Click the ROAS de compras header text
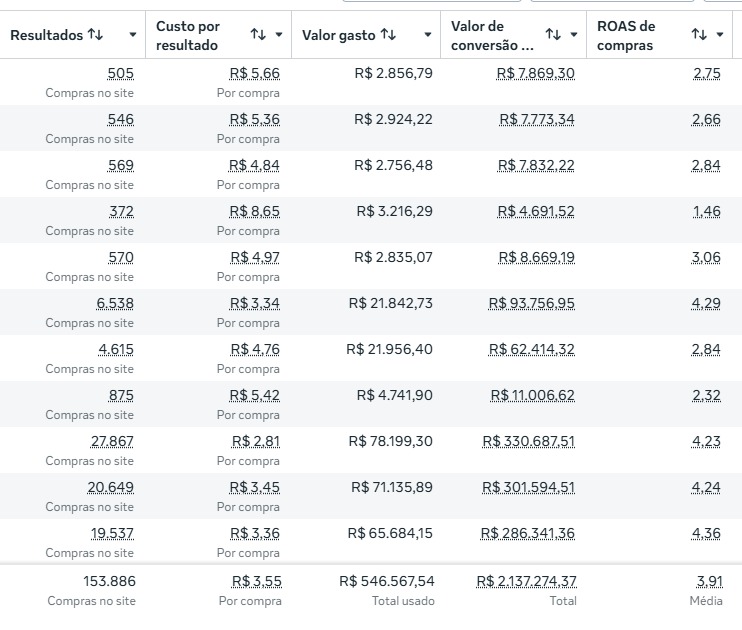This screenshot has width=742, height=630. [x=626, y=35]
